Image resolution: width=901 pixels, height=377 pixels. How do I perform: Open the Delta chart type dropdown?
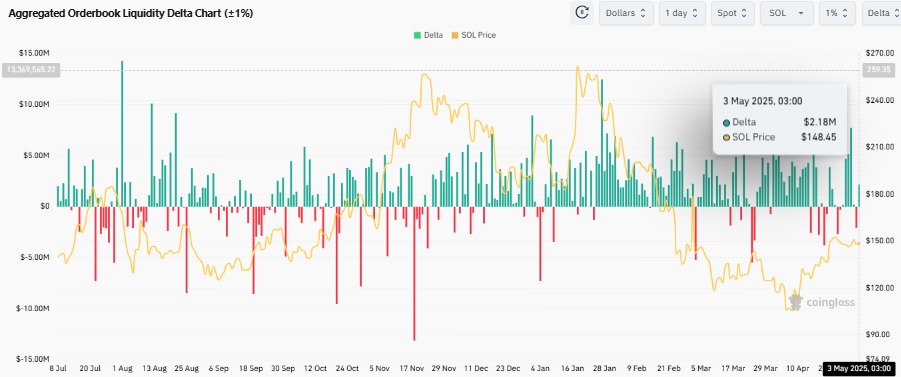tap(882, 13)
